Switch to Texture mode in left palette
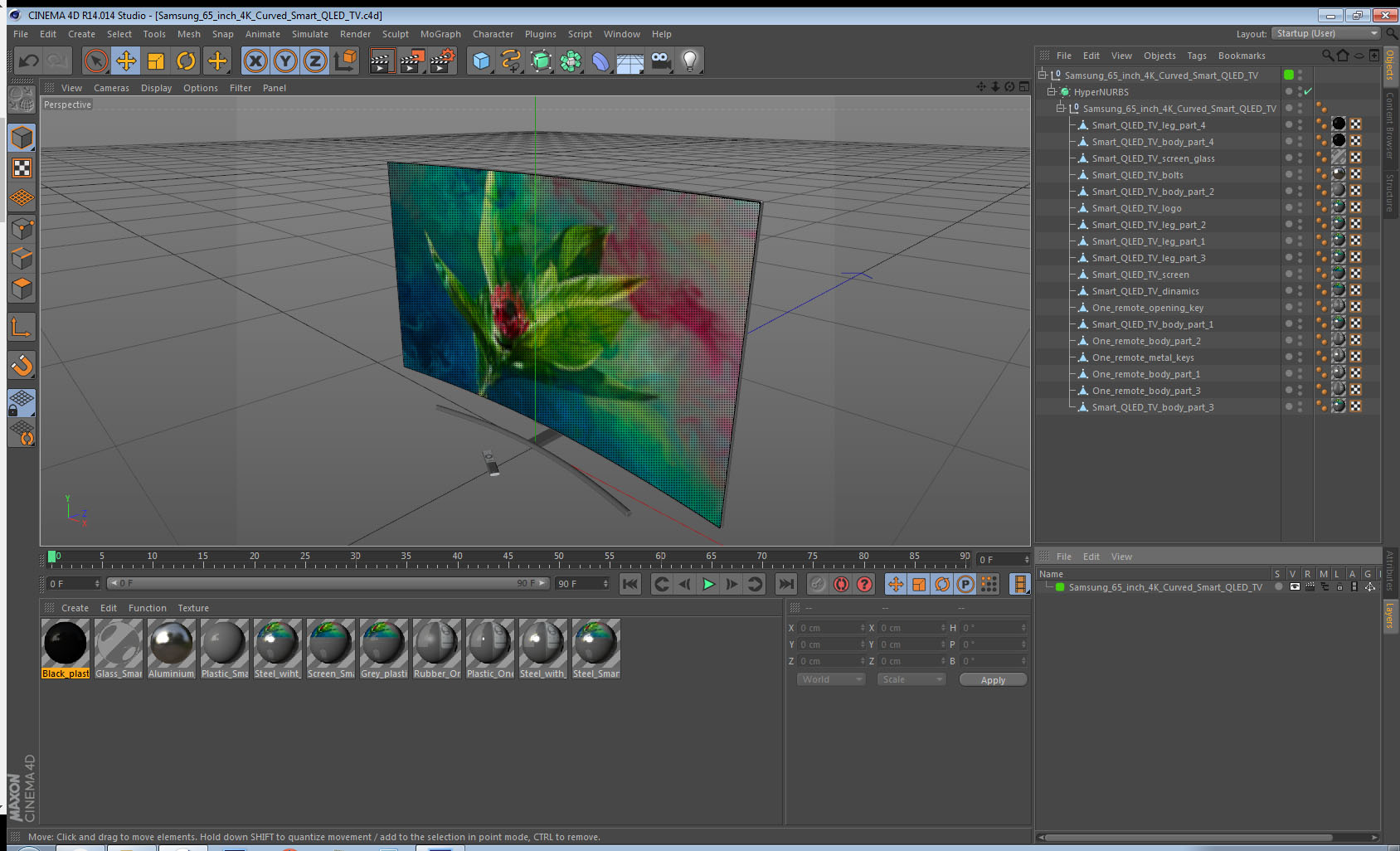1400x851 pixels. pyautogui.click(x=22, y=168)
